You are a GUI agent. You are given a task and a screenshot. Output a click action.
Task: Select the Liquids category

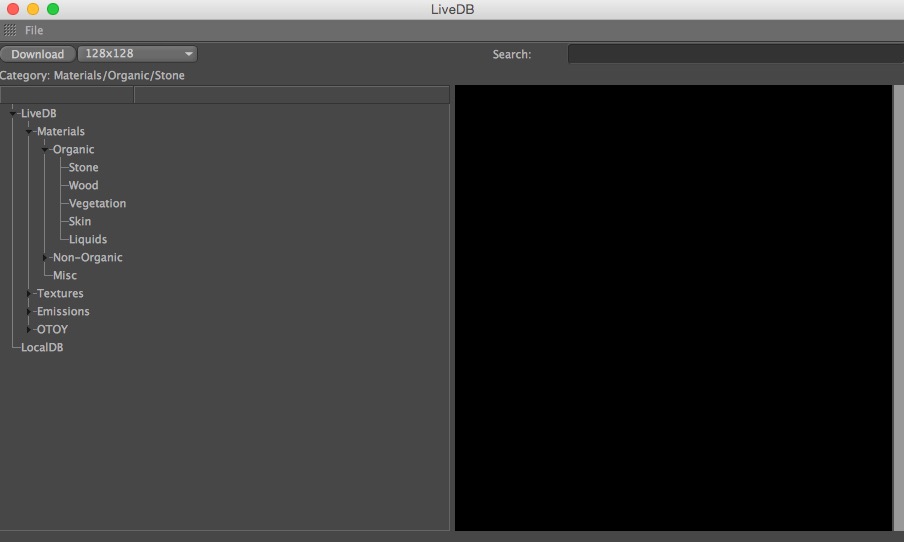[x=88, y=239]
